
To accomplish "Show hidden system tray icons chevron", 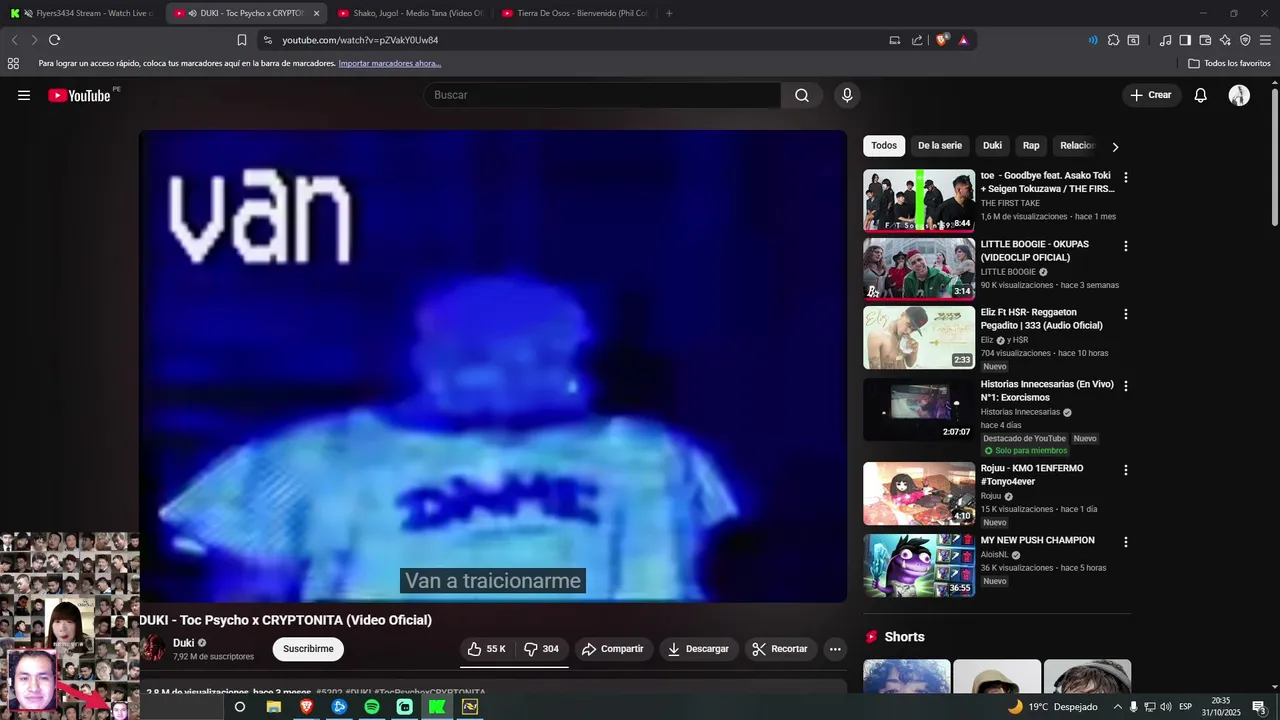I will tap(1117, 707).
